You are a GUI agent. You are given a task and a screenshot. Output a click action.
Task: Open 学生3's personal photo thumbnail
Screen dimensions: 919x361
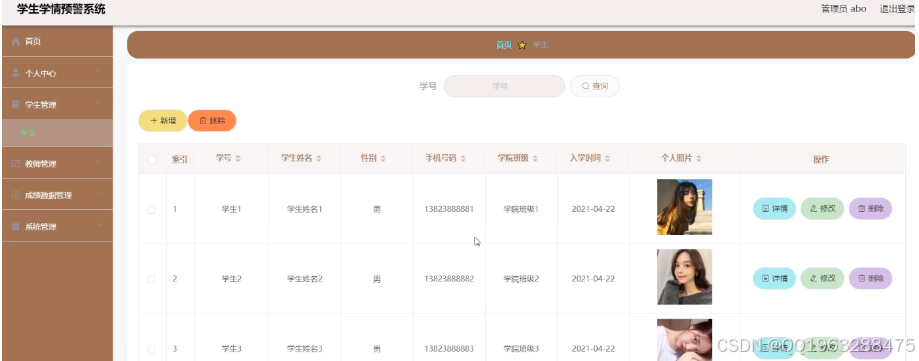click(684, 340)
